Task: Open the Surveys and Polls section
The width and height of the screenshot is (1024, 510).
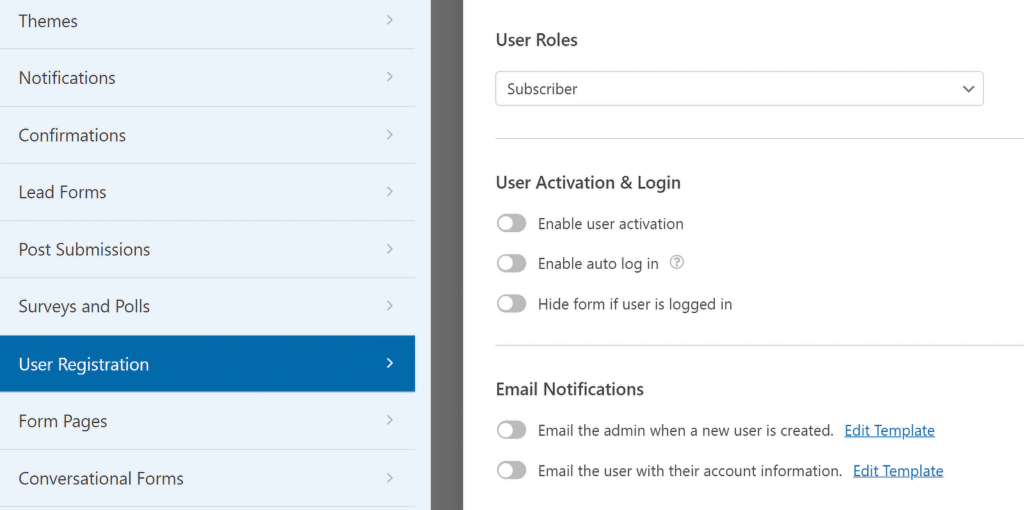Action: click(x=207, y=306)
